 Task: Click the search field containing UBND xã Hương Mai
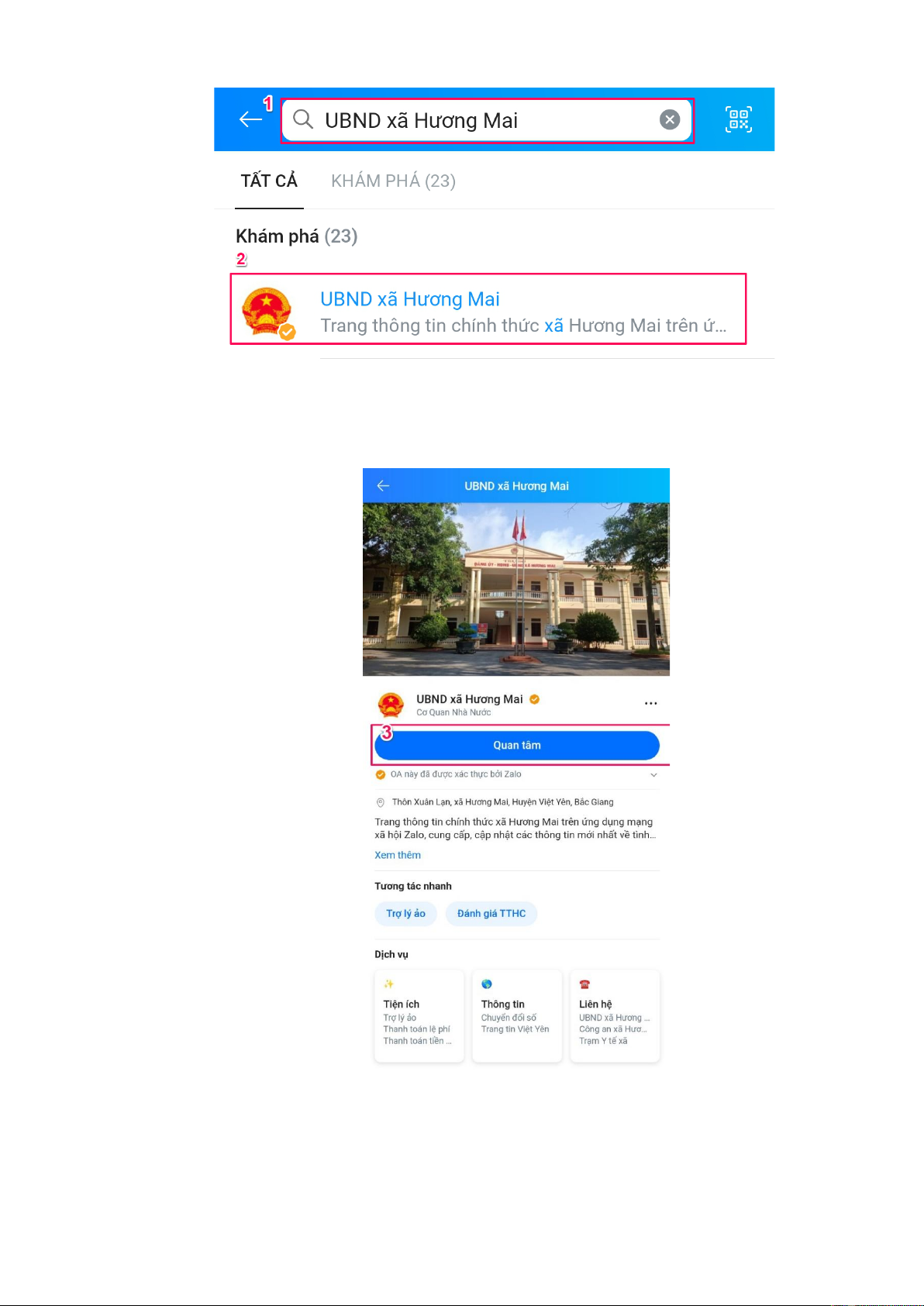click(x=487, y=120)
